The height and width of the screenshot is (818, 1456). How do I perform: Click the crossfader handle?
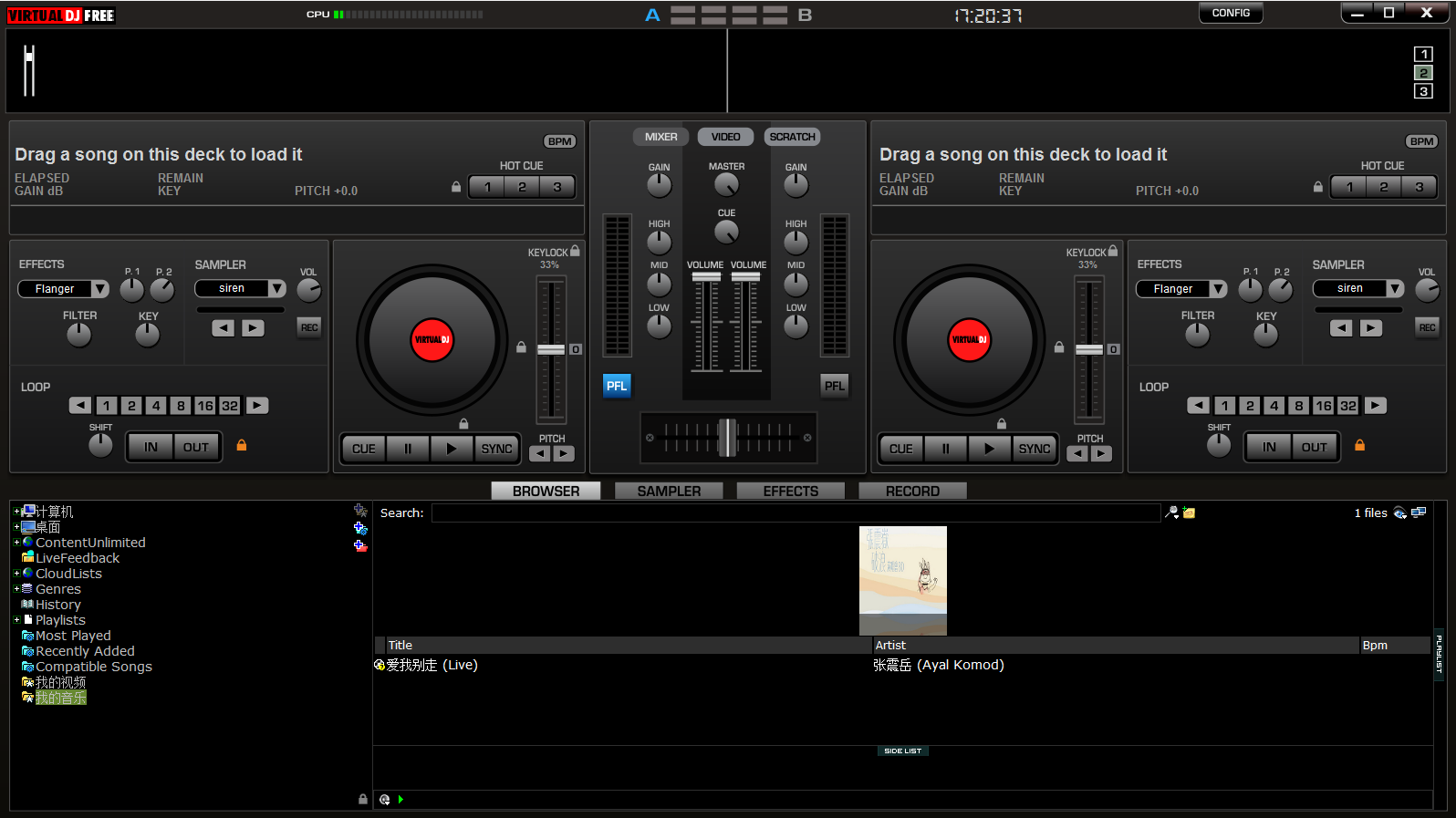[x=727, y=438]
